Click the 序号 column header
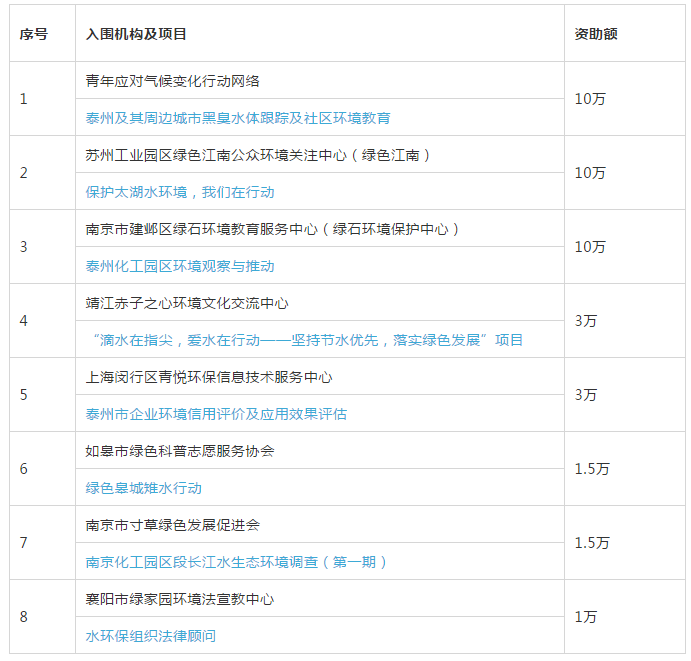 click(33, 34)
